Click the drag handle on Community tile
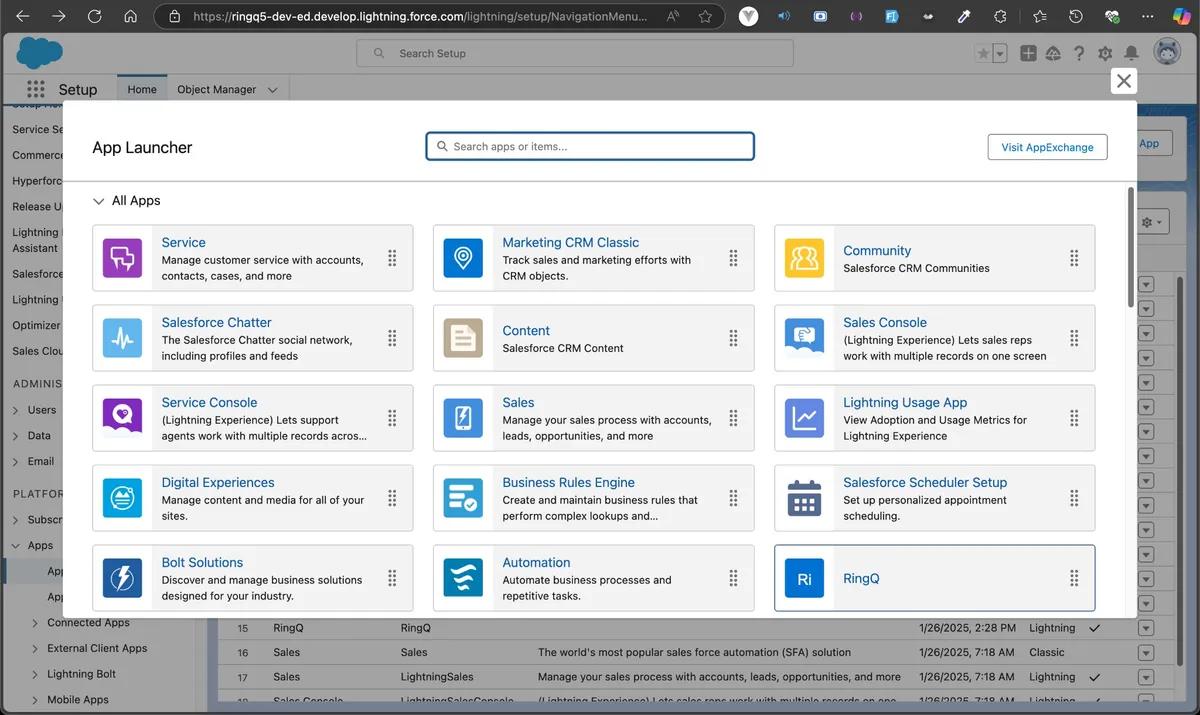The image size is (1200, 715). (x=1074, y=258)
